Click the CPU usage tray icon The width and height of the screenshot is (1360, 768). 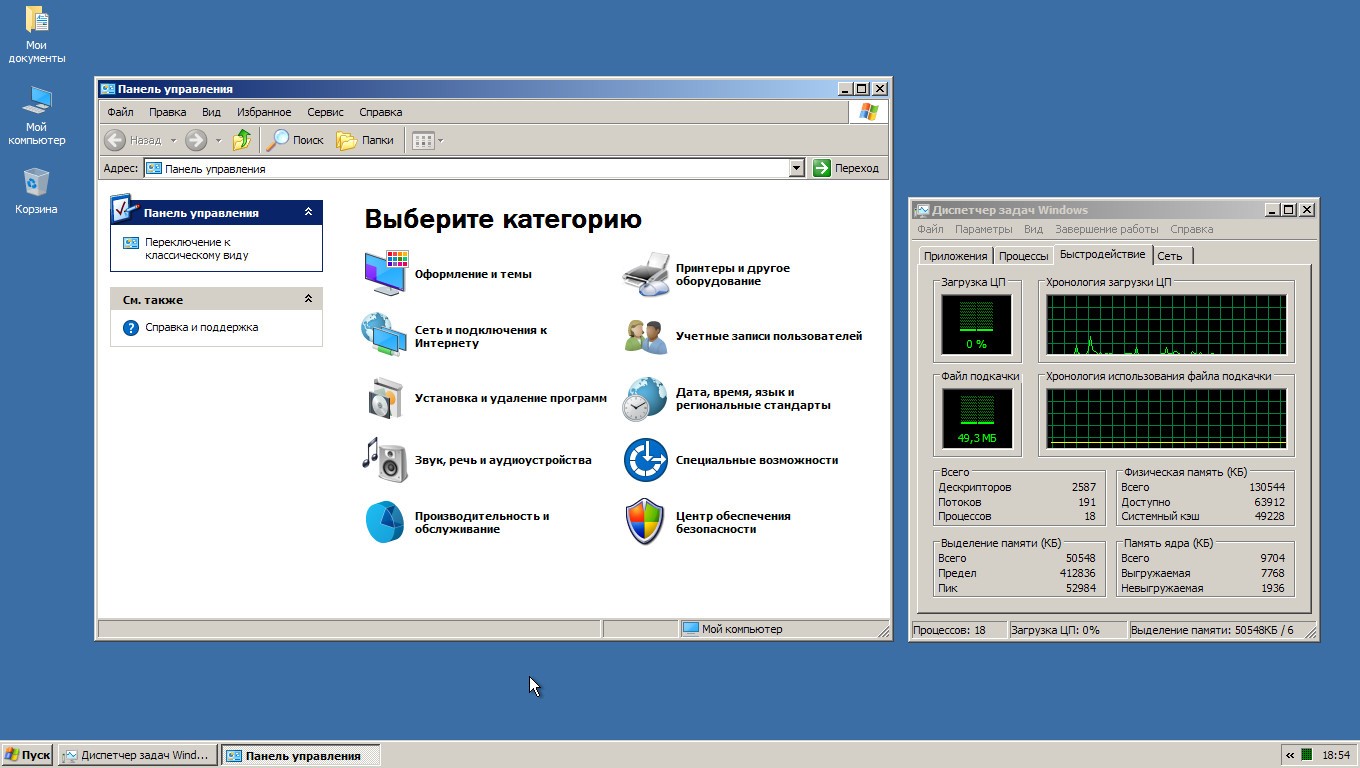(1306, 755)
